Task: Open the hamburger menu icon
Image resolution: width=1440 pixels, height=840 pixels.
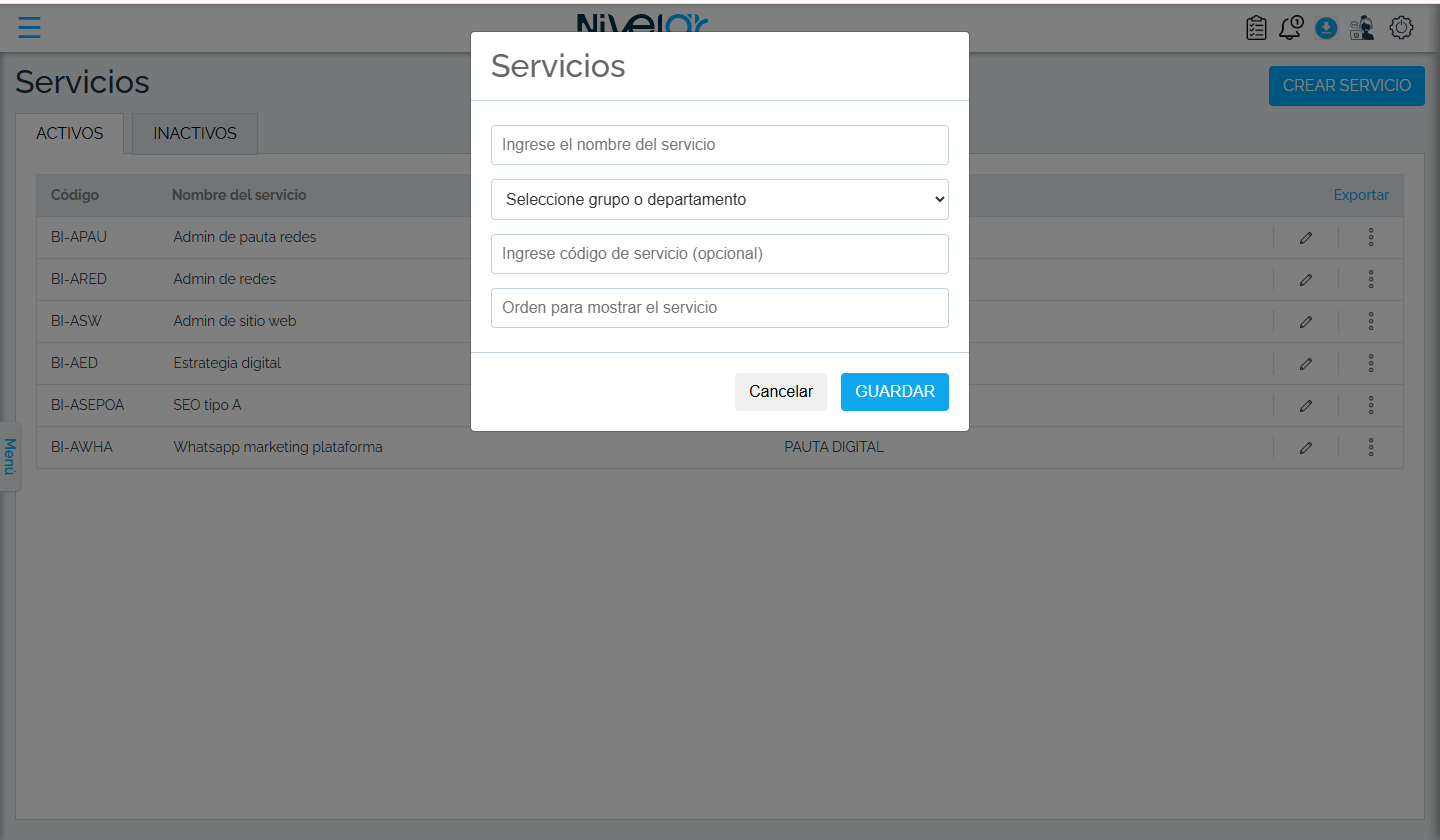Action: click(29, 27)
